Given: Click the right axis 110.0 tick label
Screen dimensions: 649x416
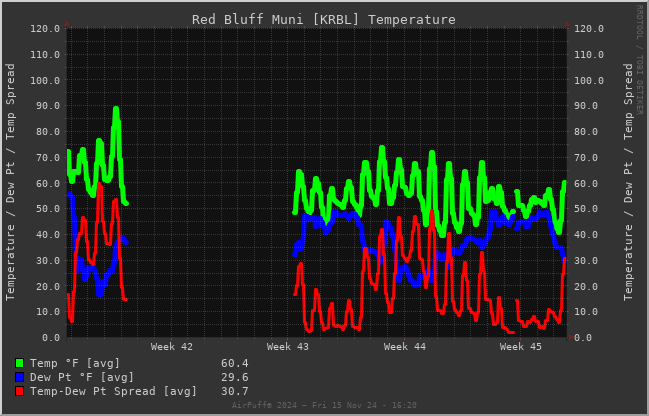Looking at the screenshot, I should pos(589,55).
